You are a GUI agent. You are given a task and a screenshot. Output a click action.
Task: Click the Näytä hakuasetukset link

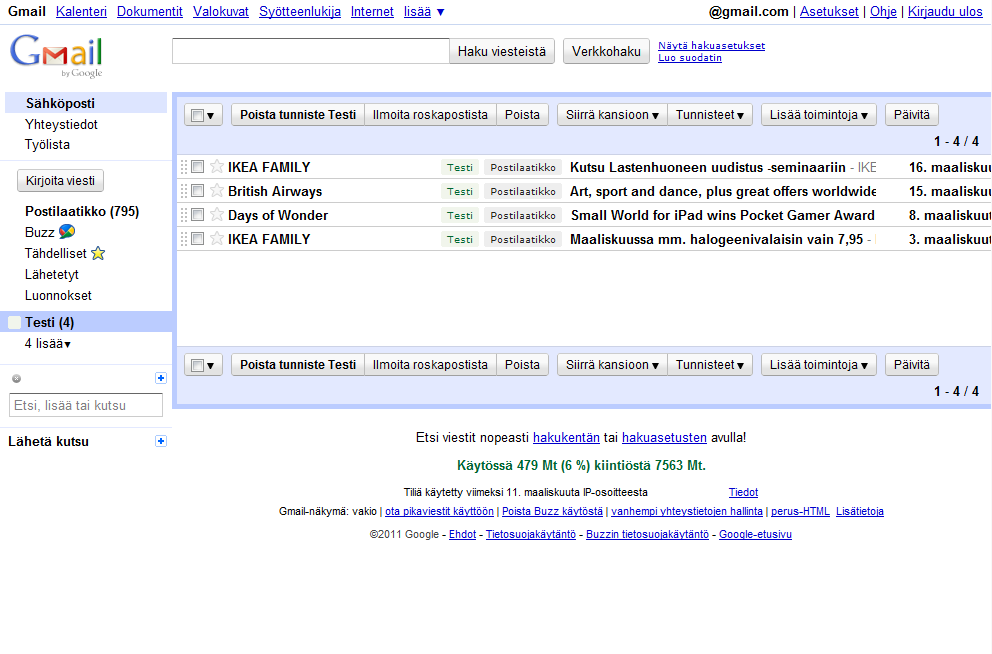pyautogui.click(x=711, y=46)
